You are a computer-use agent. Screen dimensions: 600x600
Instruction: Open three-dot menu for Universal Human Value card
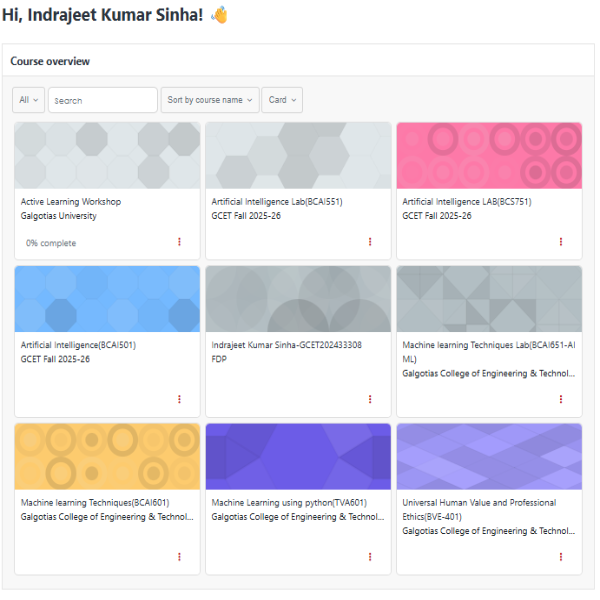tap(561, 557)
